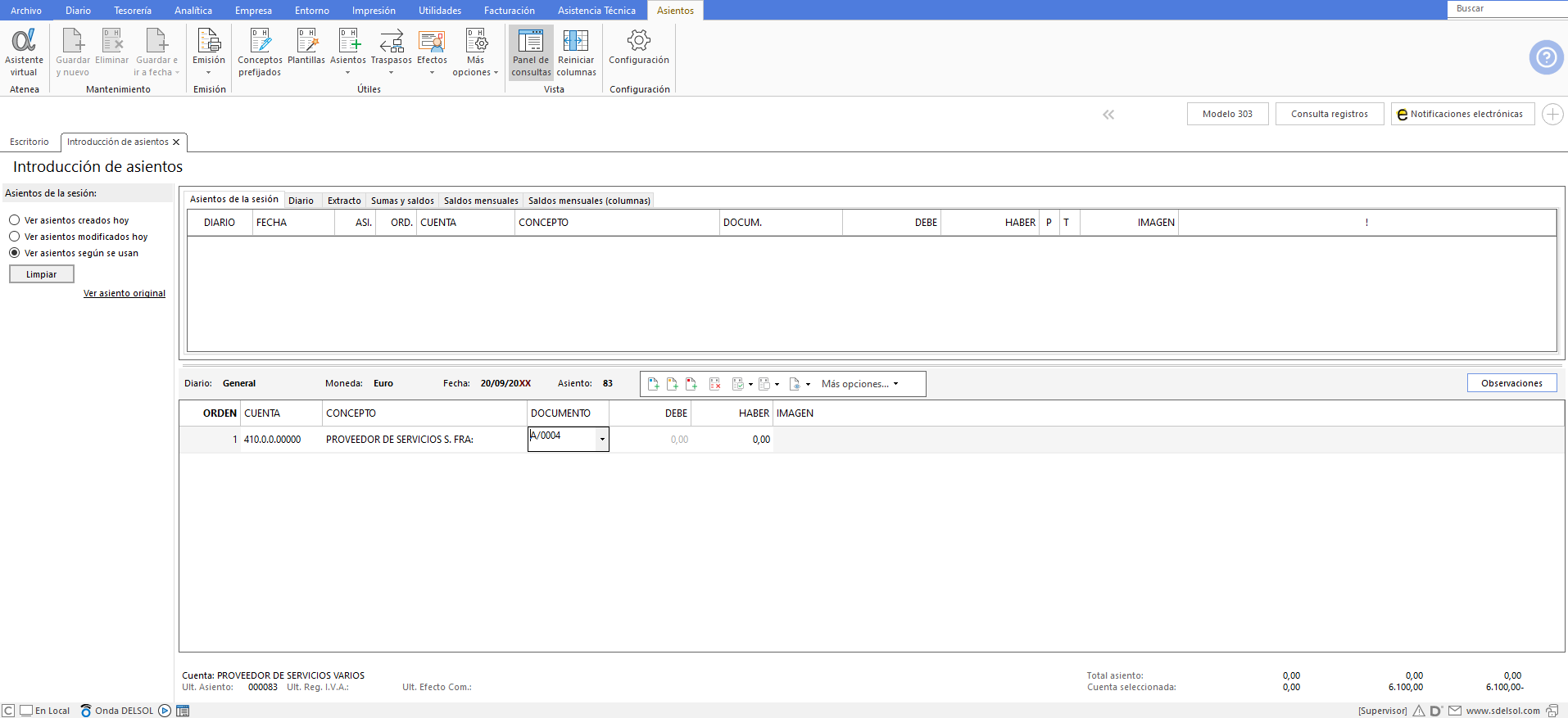Click the database lock icon

[1552, 711]
